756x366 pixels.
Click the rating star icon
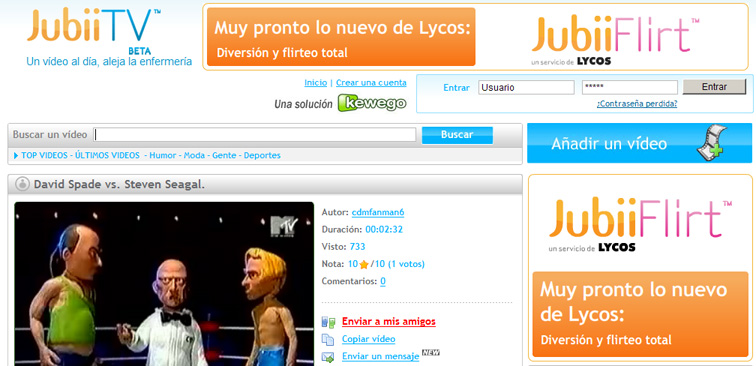point(364,264)
